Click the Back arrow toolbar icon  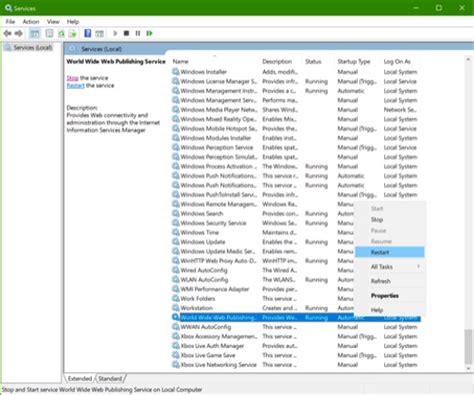[x=7, y=33]
